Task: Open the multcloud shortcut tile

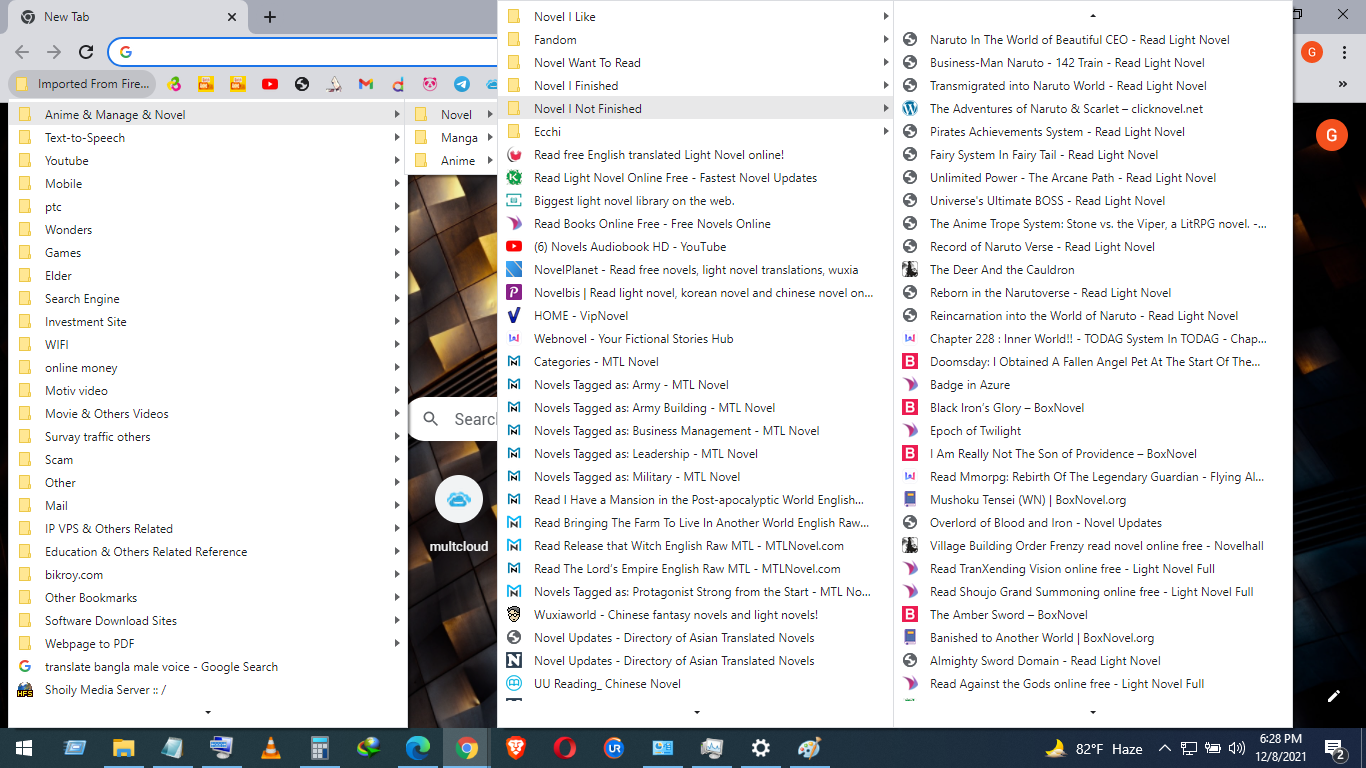Action: click(459, 513)
